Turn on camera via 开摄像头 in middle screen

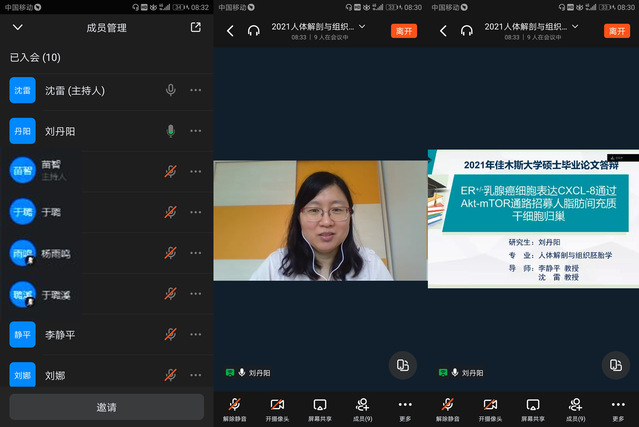coord(277,408)
